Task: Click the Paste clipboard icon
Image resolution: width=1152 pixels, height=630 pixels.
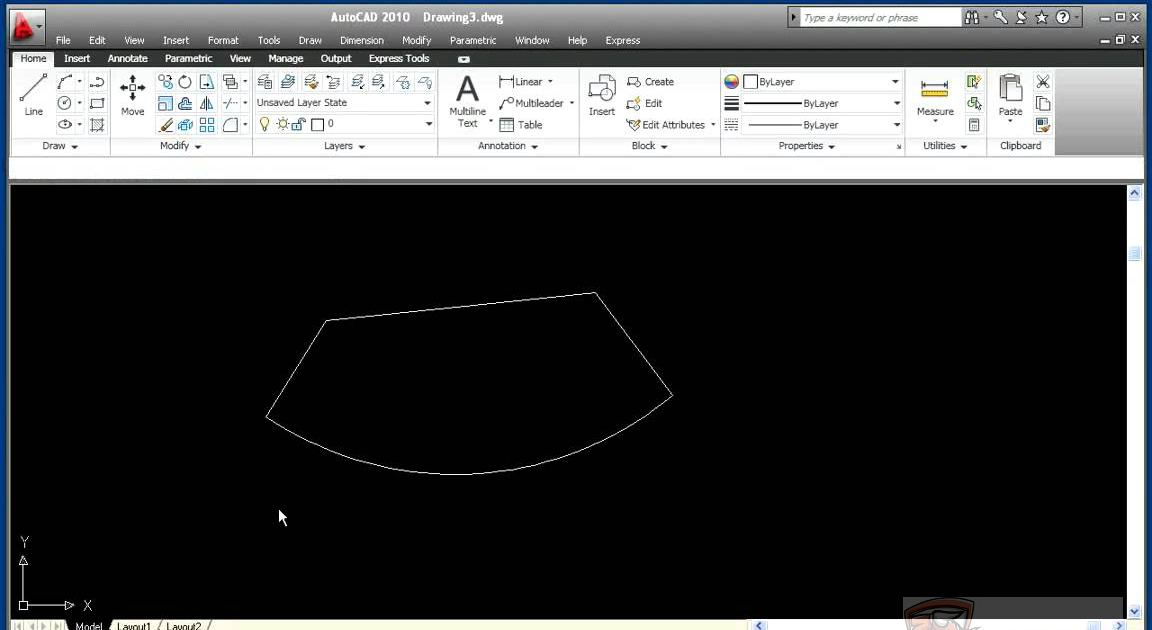Action: 1010,95
